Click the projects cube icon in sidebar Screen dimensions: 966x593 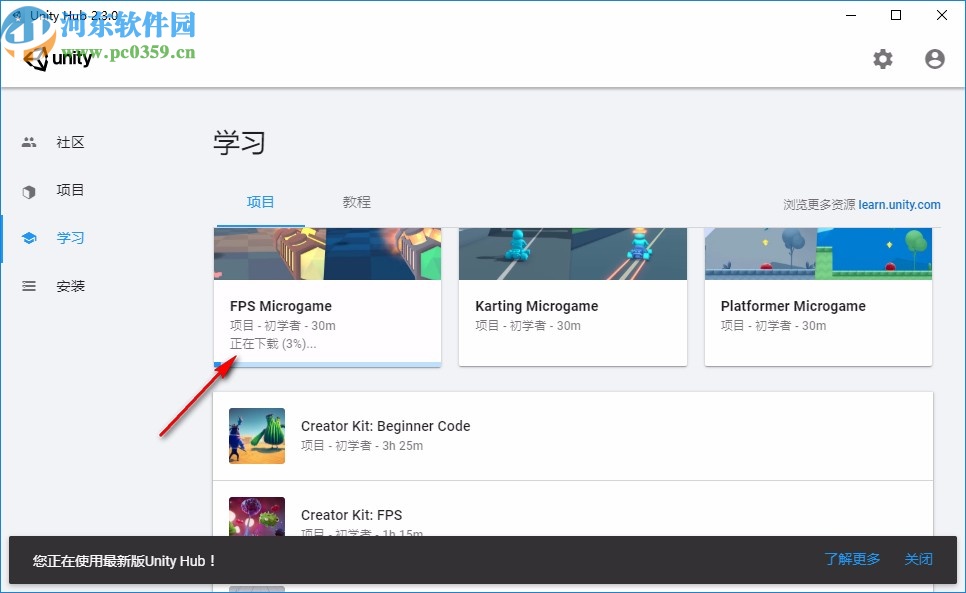(29, 192)
